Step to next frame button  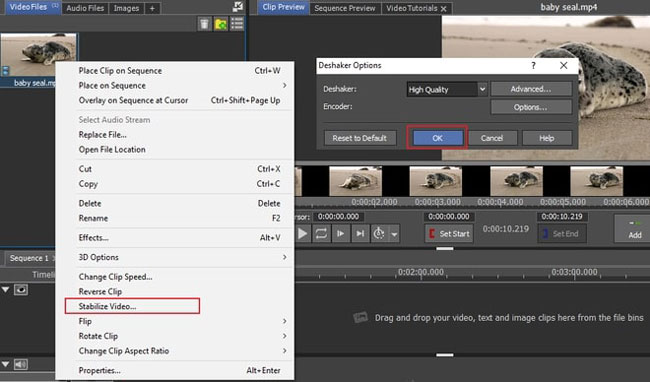coord(341,234)
